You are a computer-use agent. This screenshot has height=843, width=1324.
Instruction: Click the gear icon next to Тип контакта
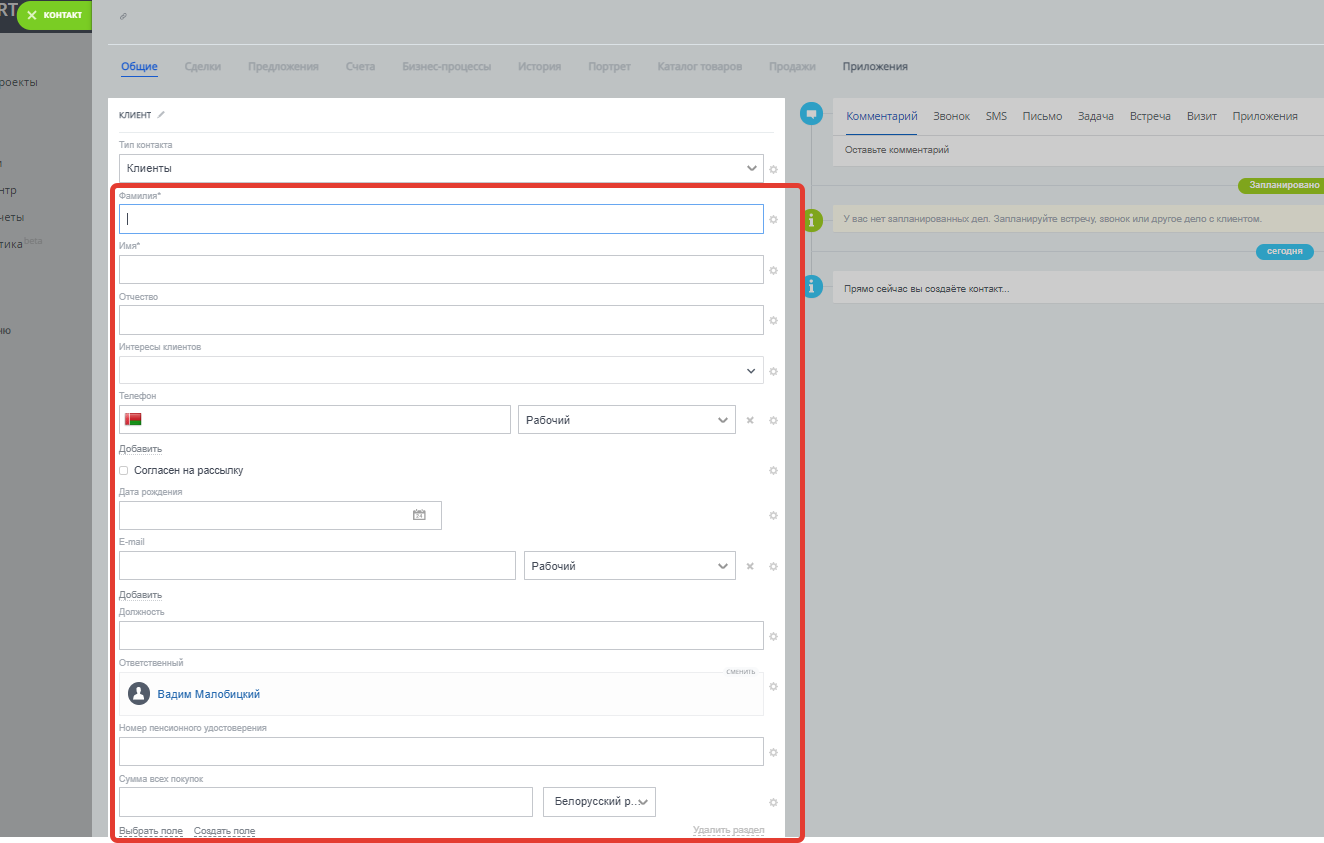pyautogui.click(x=773, y=170)
